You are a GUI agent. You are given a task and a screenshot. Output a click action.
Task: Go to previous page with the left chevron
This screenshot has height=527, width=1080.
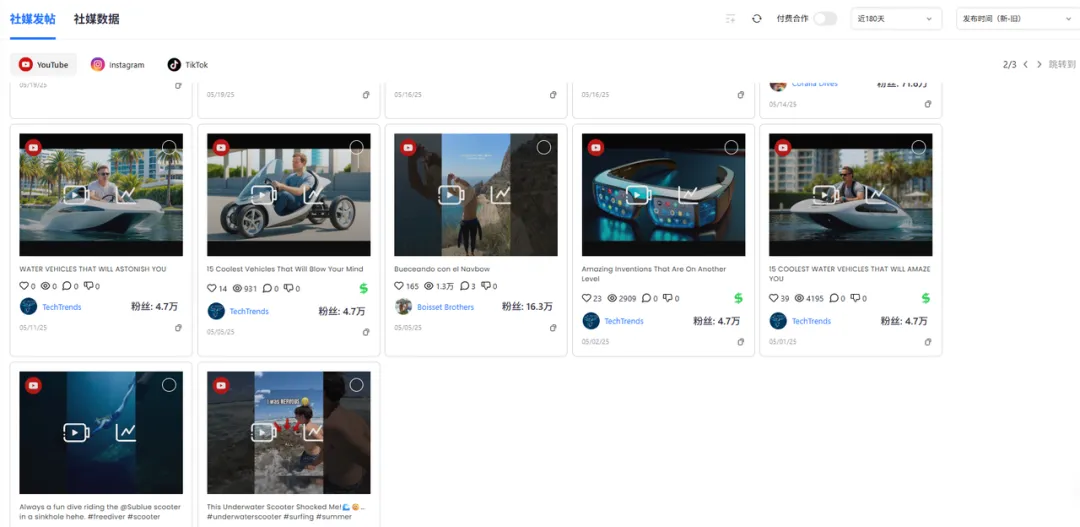tap(1025, 65)
